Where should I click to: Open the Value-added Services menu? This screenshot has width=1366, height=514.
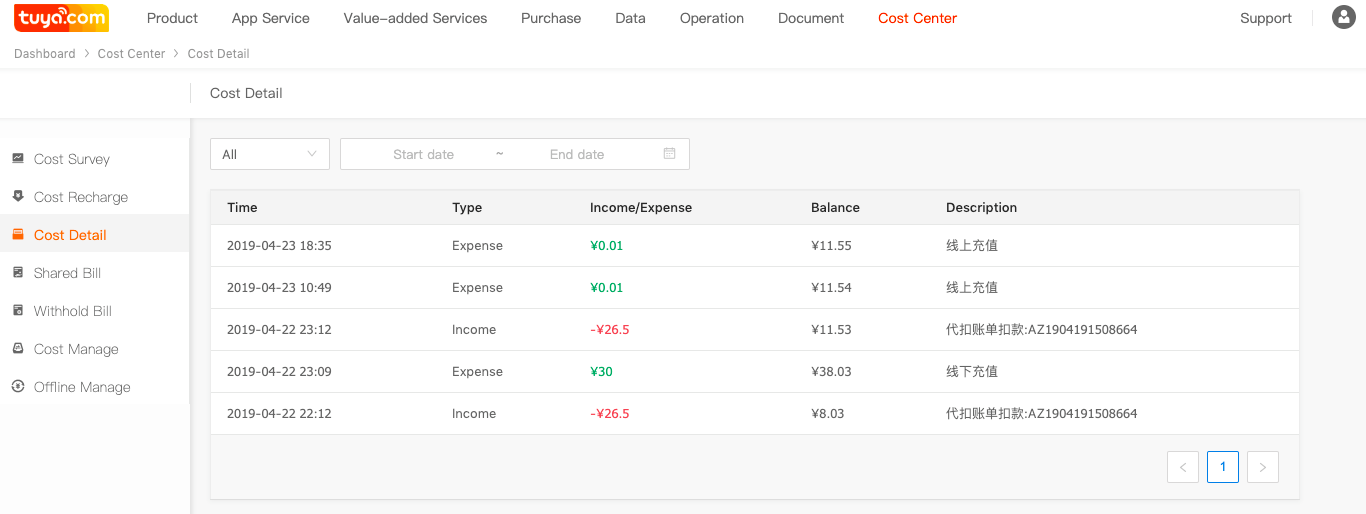[x=415, y=18]
